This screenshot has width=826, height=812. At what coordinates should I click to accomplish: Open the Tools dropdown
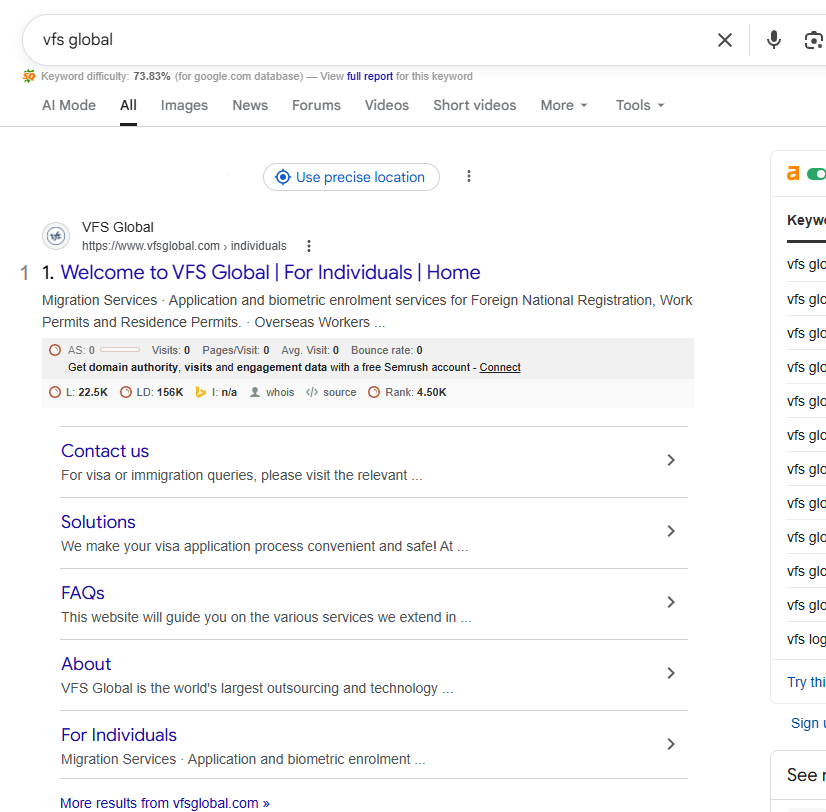click(x=640, y=105)
